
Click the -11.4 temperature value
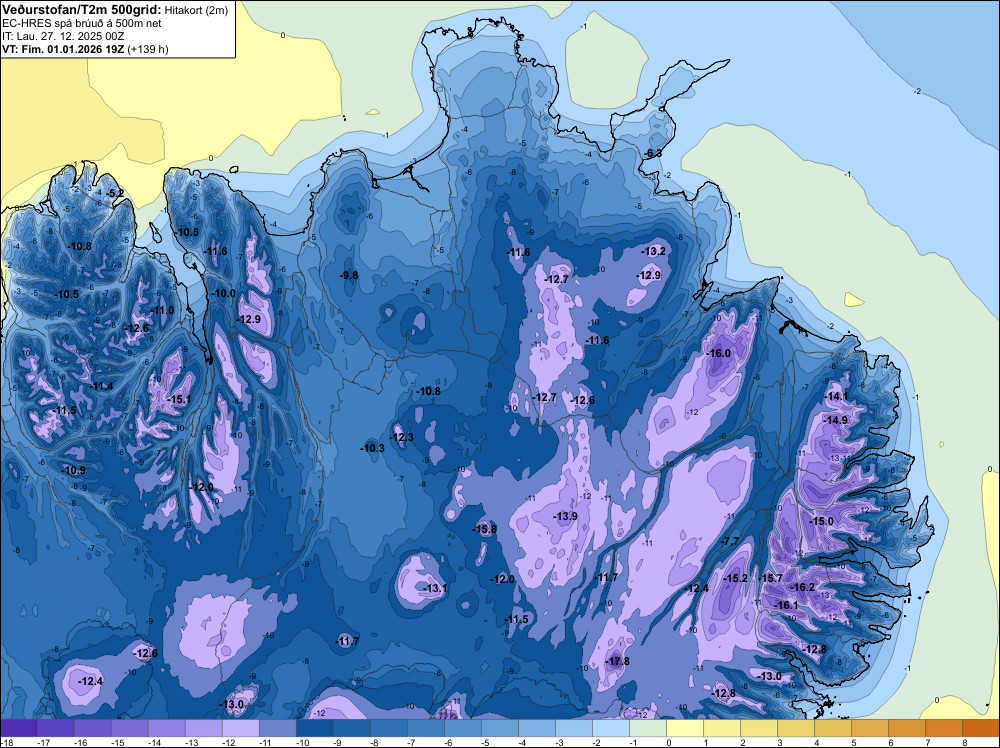tap(101, 386)
